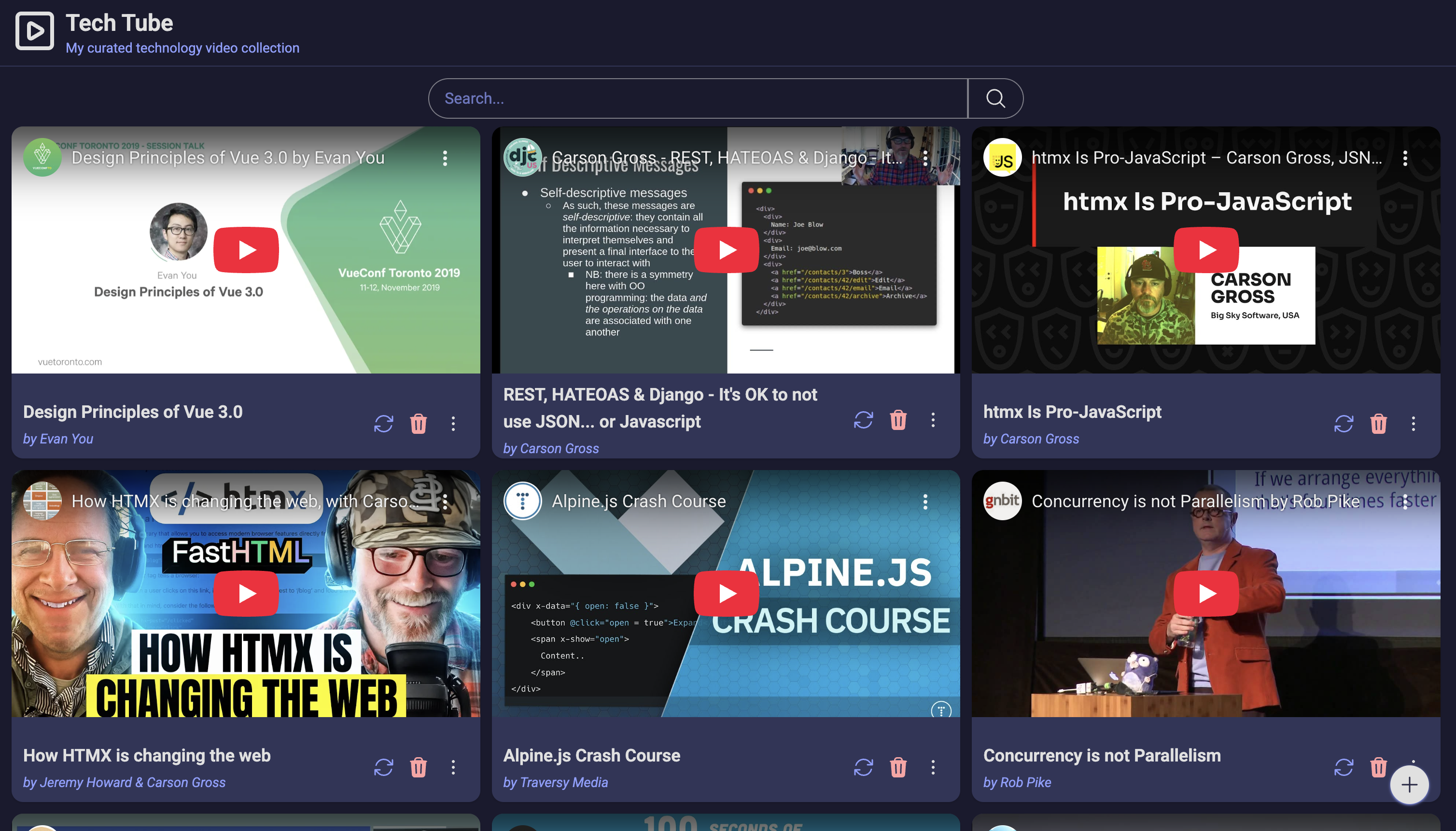Open more options for REST, HATEOAS & Django card
Screen dimensions: 1456x831
coord(933,420)
